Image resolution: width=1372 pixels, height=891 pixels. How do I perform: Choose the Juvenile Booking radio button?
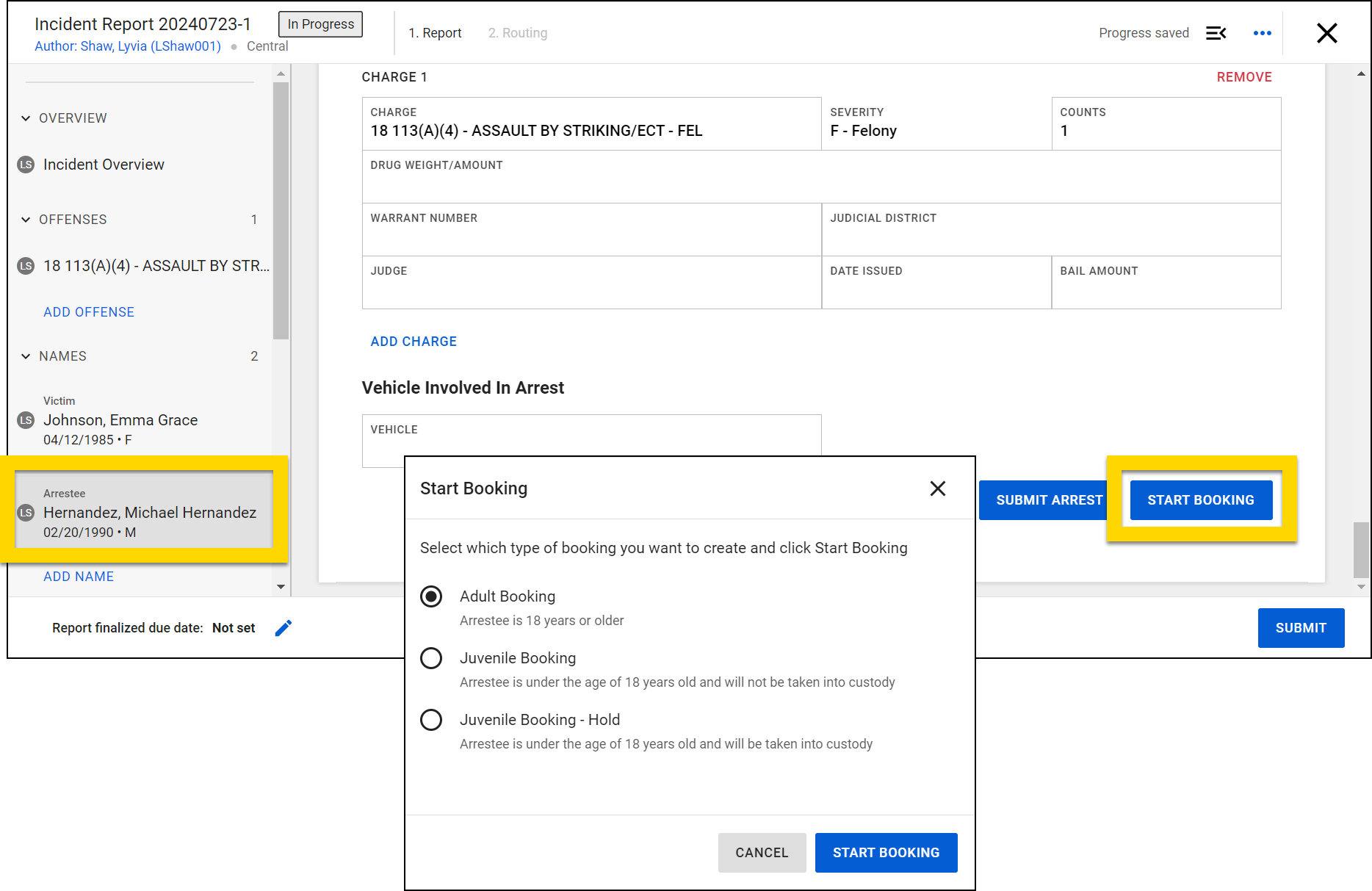(431, 658)
